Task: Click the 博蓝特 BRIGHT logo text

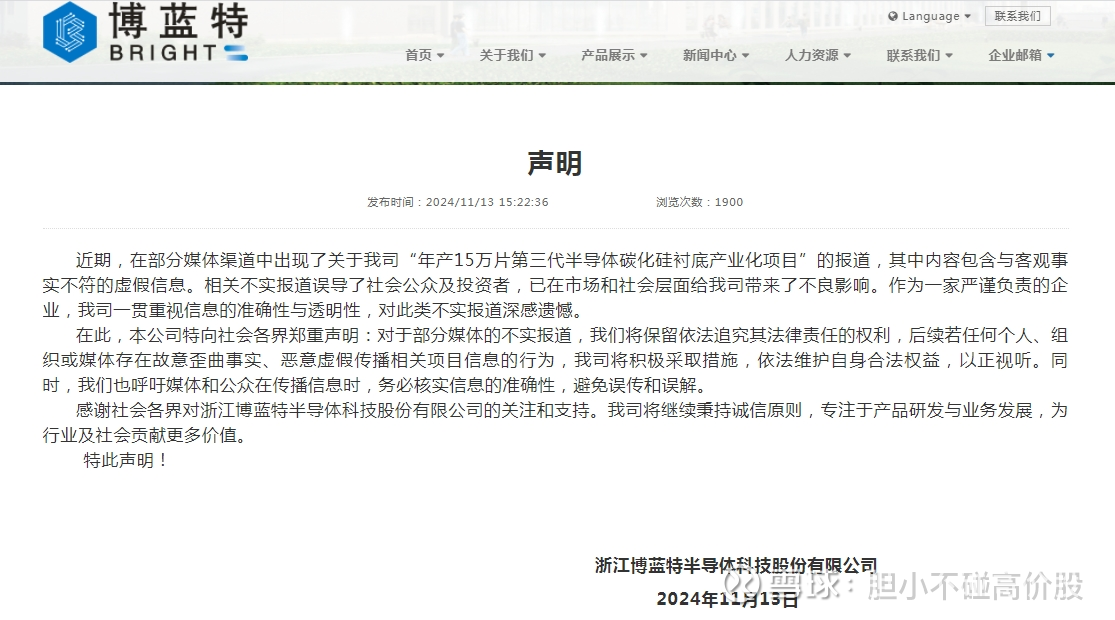Action: (178, 32)
